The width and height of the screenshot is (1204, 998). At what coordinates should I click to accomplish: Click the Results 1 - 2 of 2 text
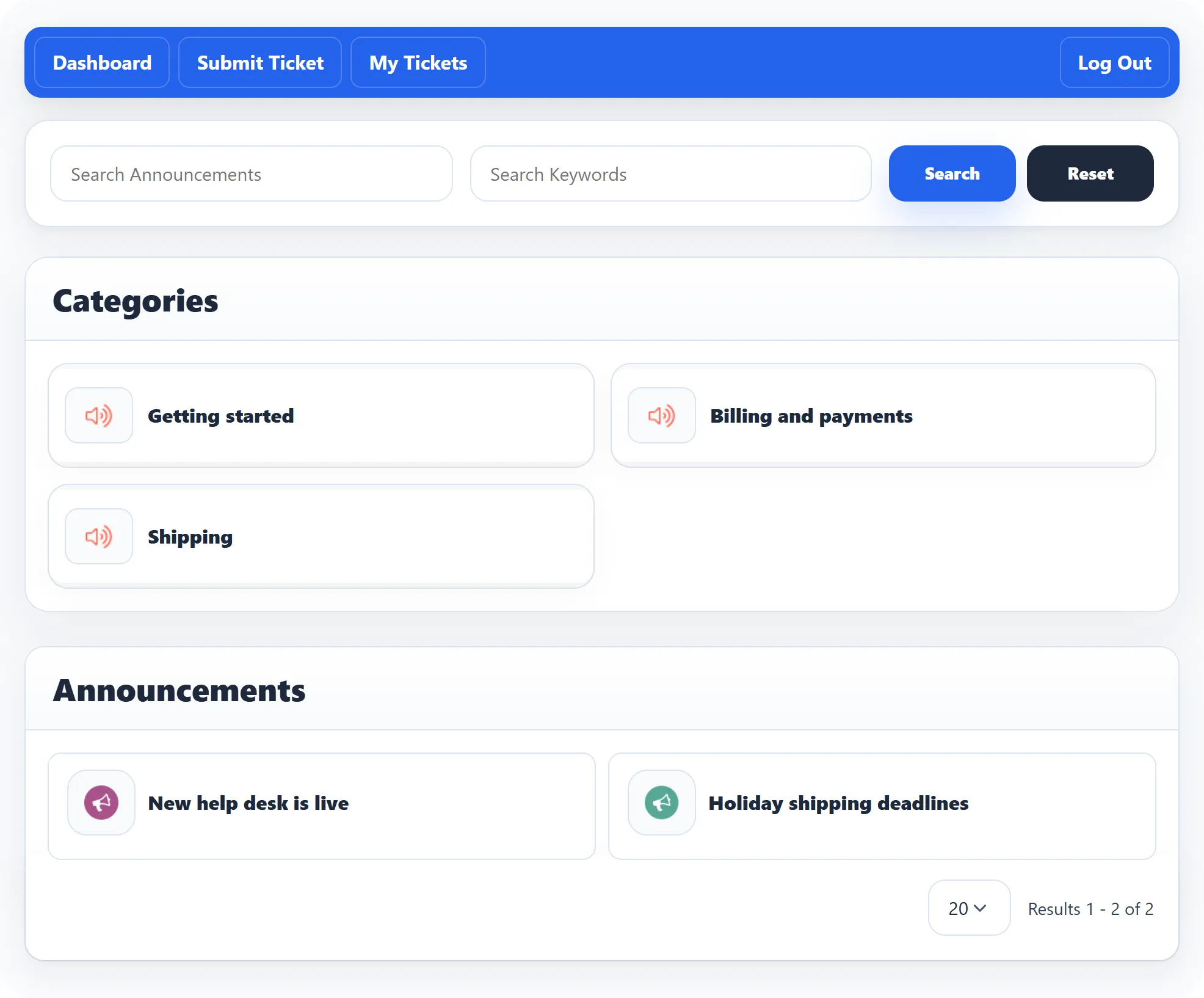[1090, 909]
